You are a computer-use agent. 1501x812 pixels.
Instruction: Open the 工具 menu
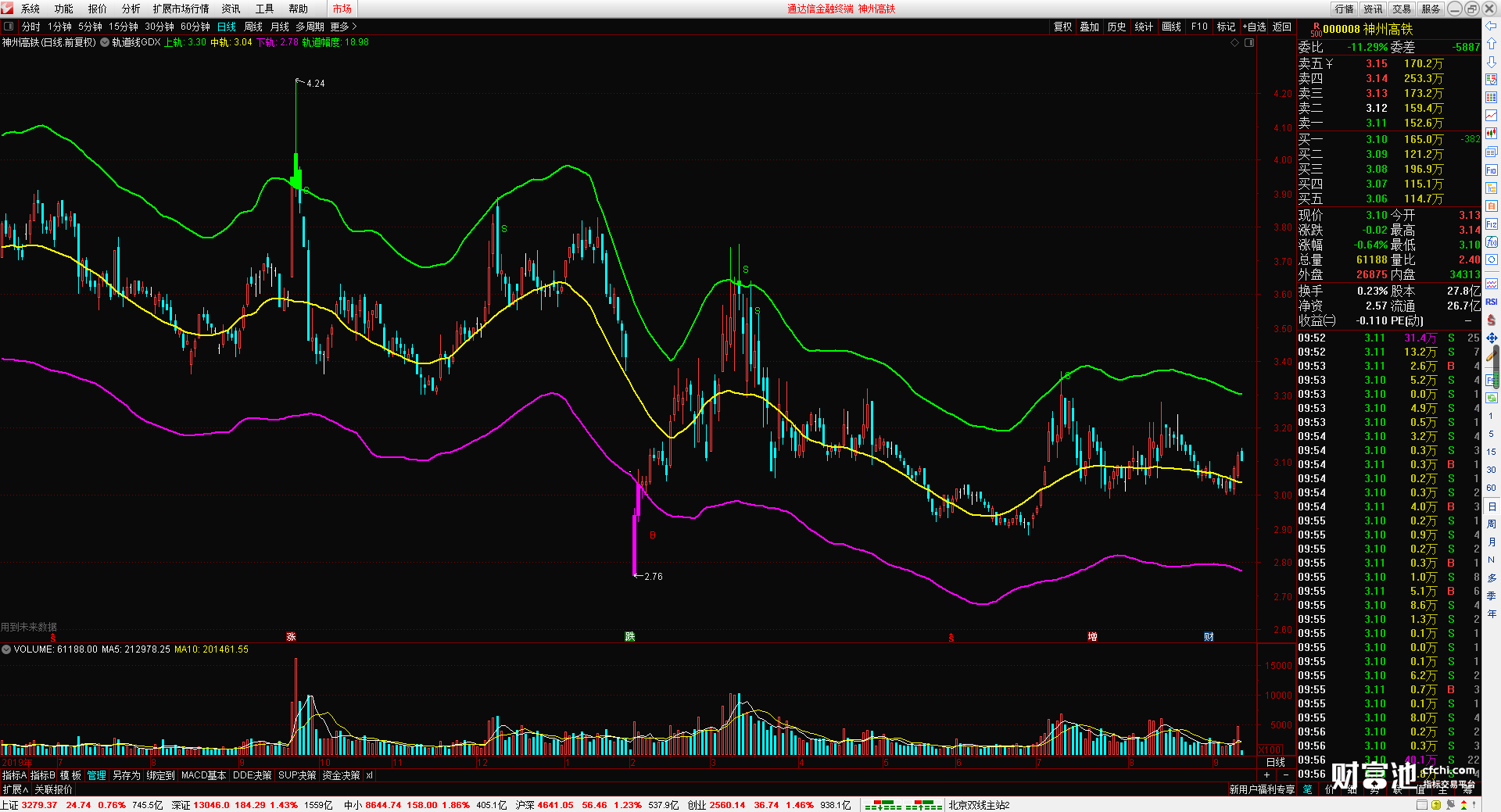(x=265, y=9)
